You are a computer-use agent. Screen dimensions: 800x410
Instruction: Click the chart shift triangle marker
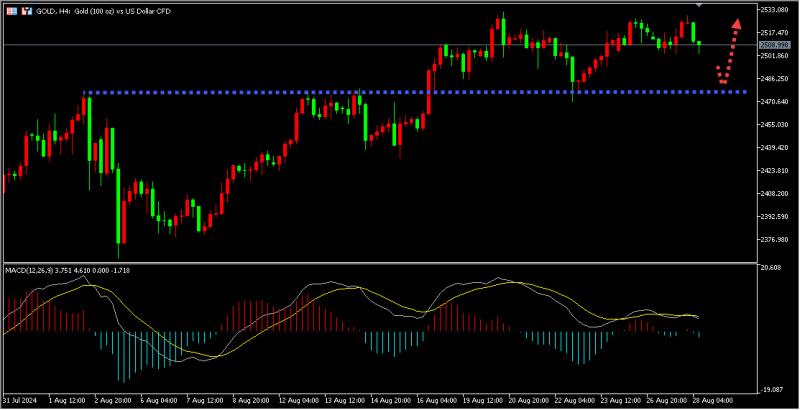[x=699, y=5]
